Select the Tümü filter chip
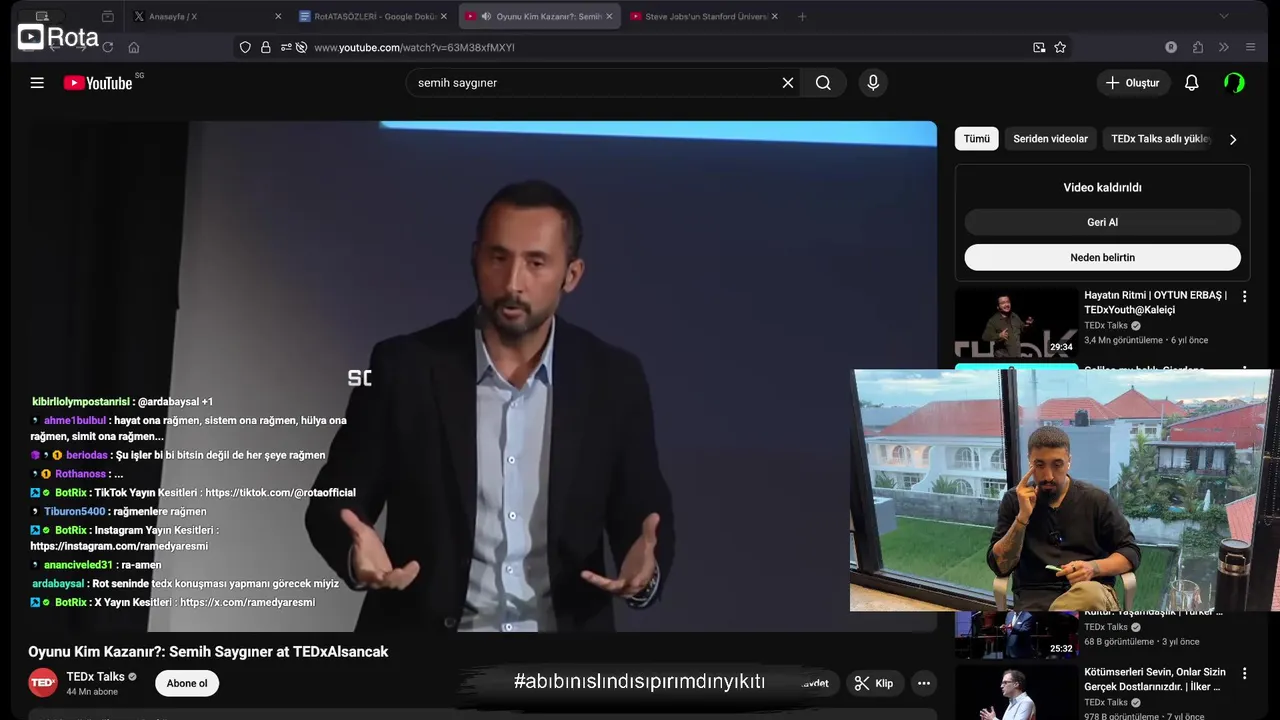The height and width of the screenshot is (720, 1280). tap(977, 139)
